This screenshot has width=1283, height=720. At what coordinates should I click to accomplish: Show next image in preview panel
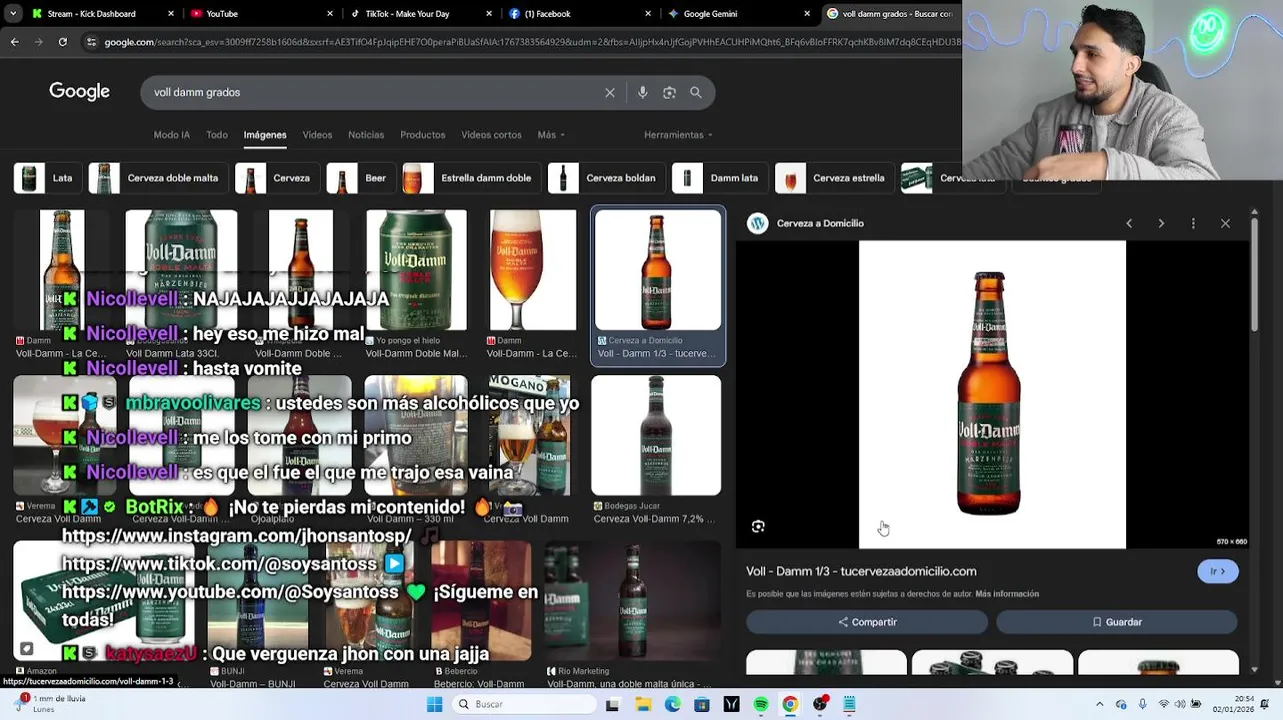tap(1161, 223)
